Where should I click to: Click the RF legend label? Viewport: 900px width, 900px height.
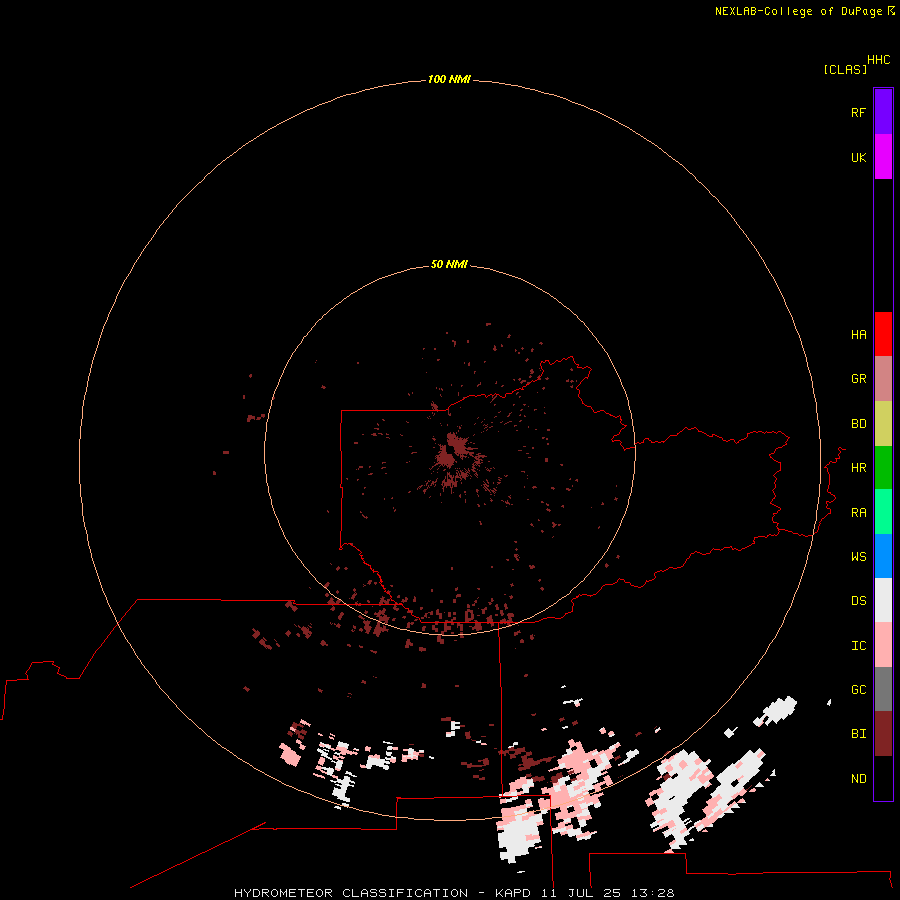pos(858,112)
